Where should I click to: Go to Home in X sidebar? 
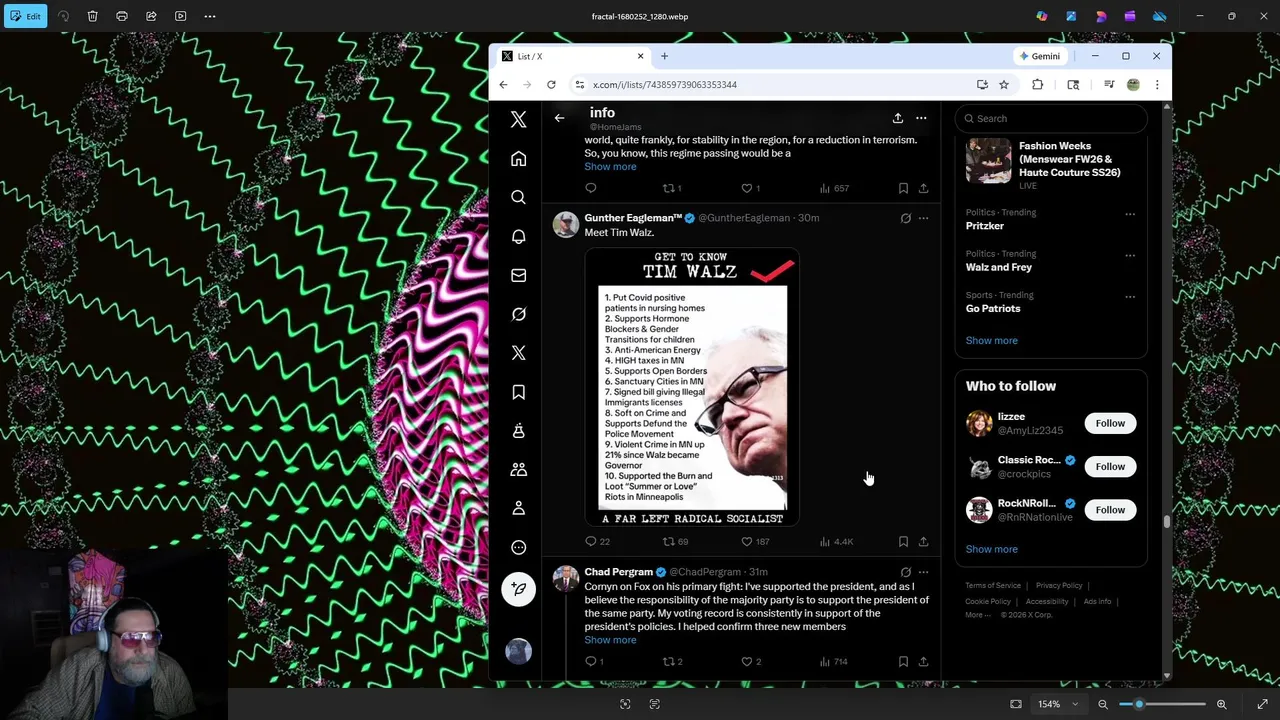click(x=518, y=159)
